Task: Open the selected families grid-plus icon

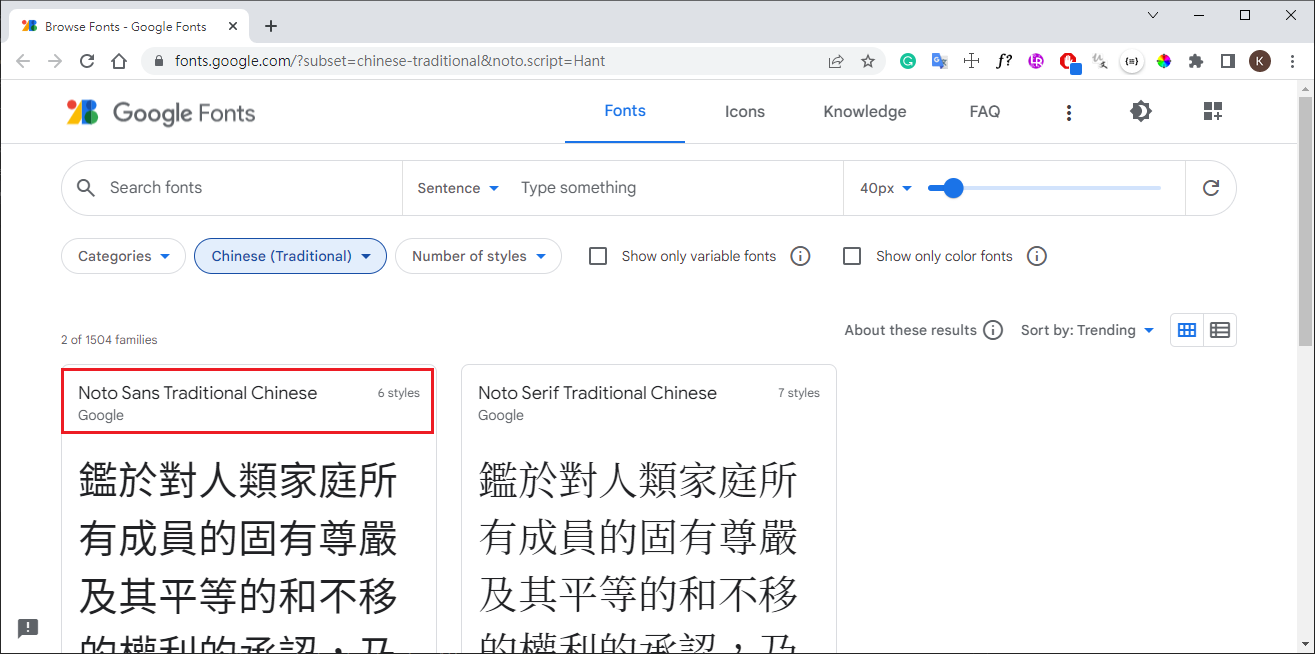Action: click(1213, 112)
